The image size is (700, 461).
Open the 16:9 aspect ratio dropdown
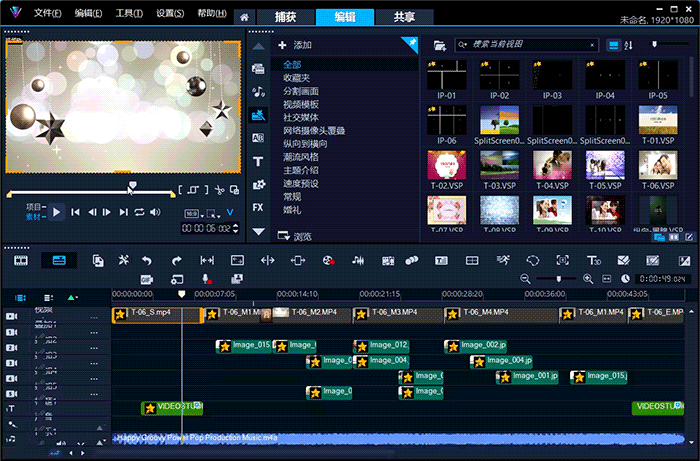(191, 213)
